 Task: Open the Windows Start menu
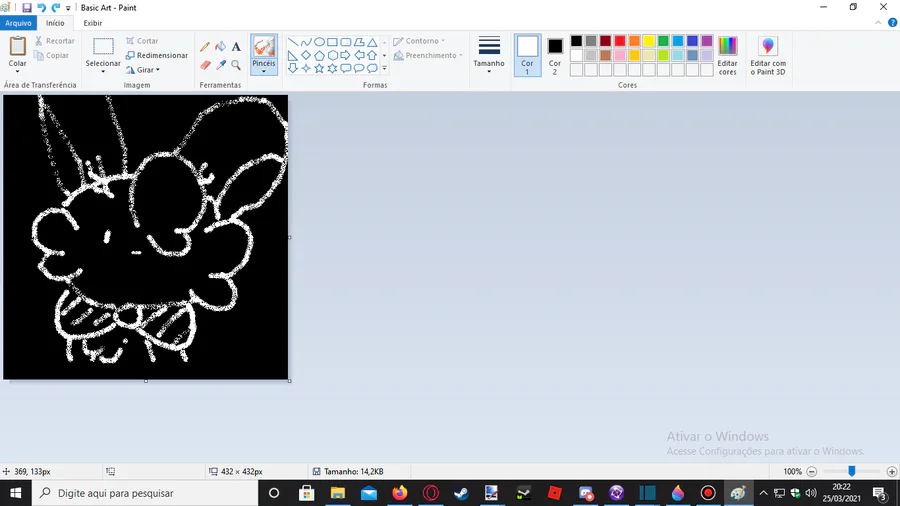pyautogui.click(x=15, y=493)
